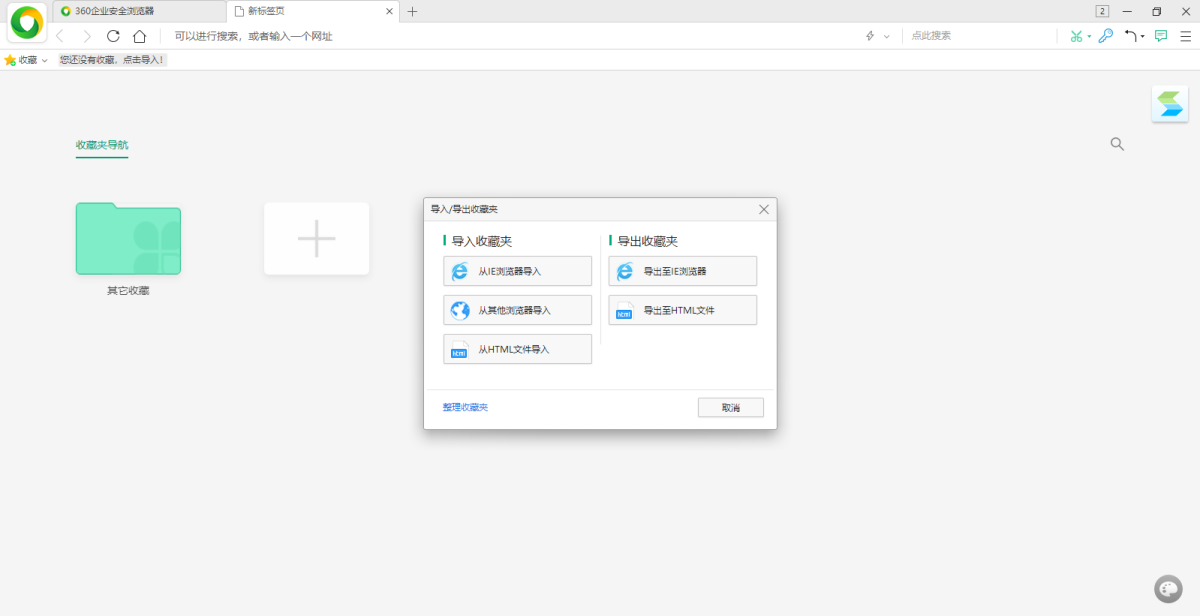Expand the scissors tool dropdown arrow

point(1089,36)
